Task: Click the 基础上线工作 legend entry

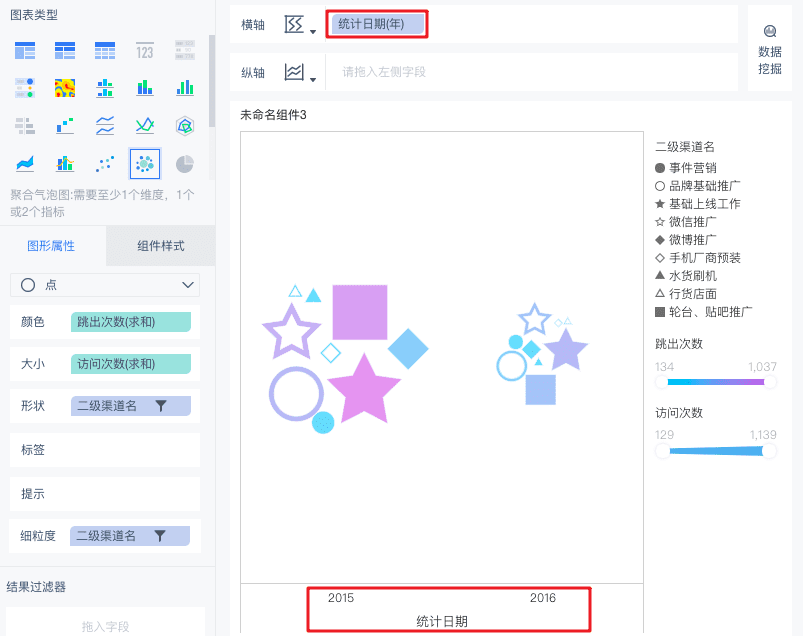Action: (698, 204)
